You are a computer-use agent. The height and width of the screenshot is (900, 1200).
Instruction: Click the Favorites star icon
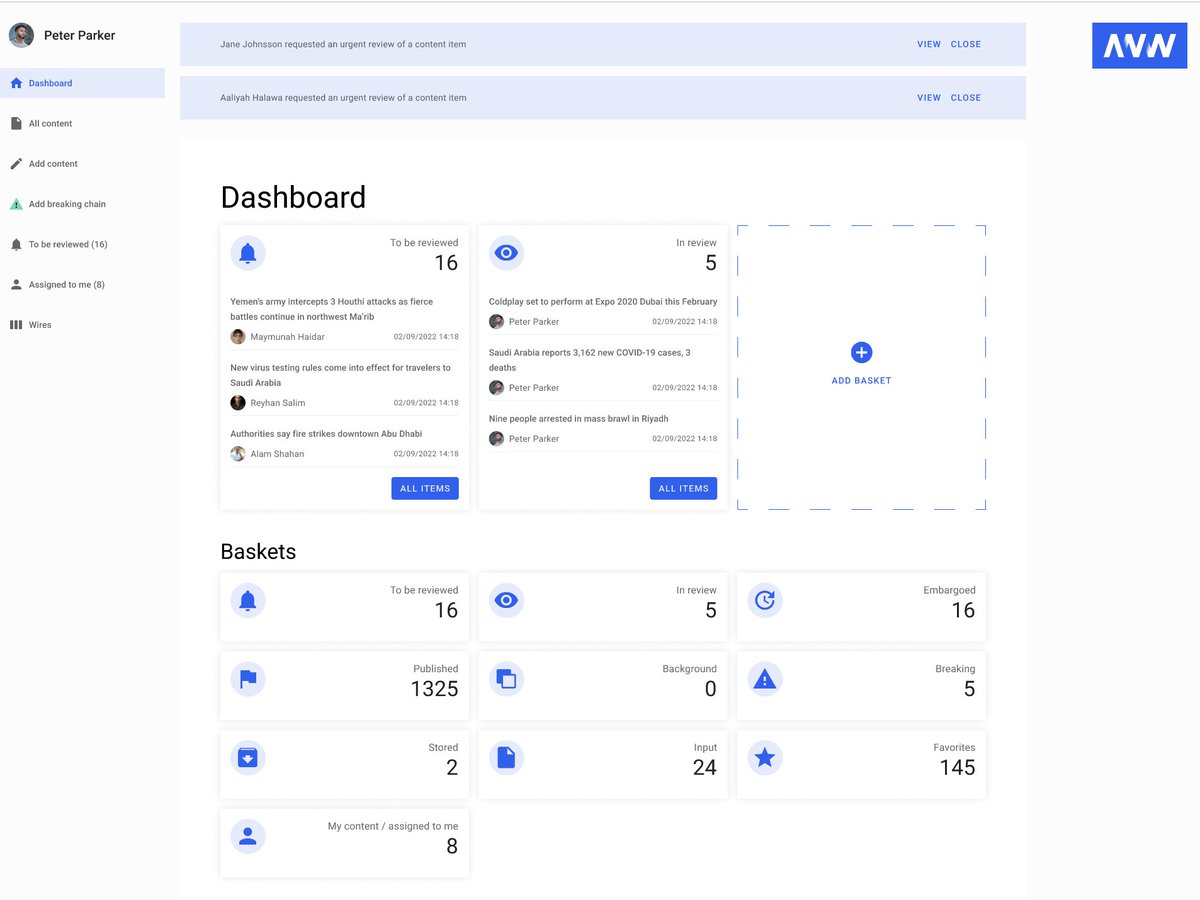[765, 758]
